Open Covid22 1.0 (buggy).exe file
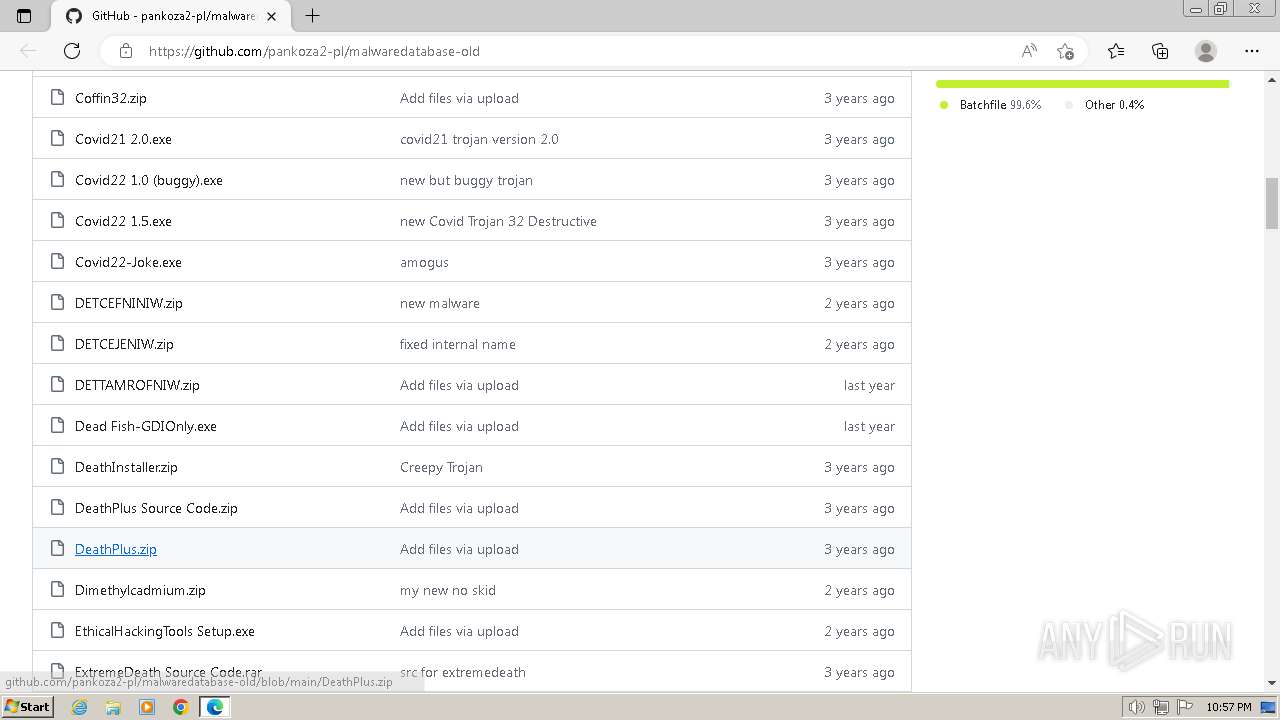The width and height of the screenshot is (1280, 720). click(x=149, y=180)
